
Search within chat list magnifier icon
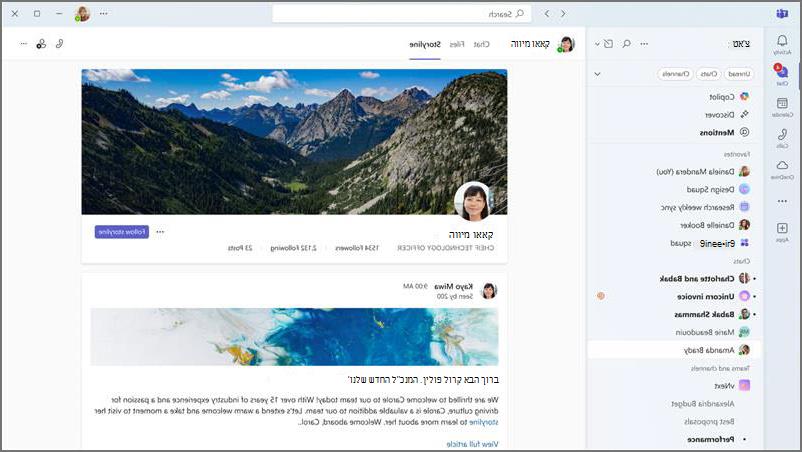click(x=627, y=44)
